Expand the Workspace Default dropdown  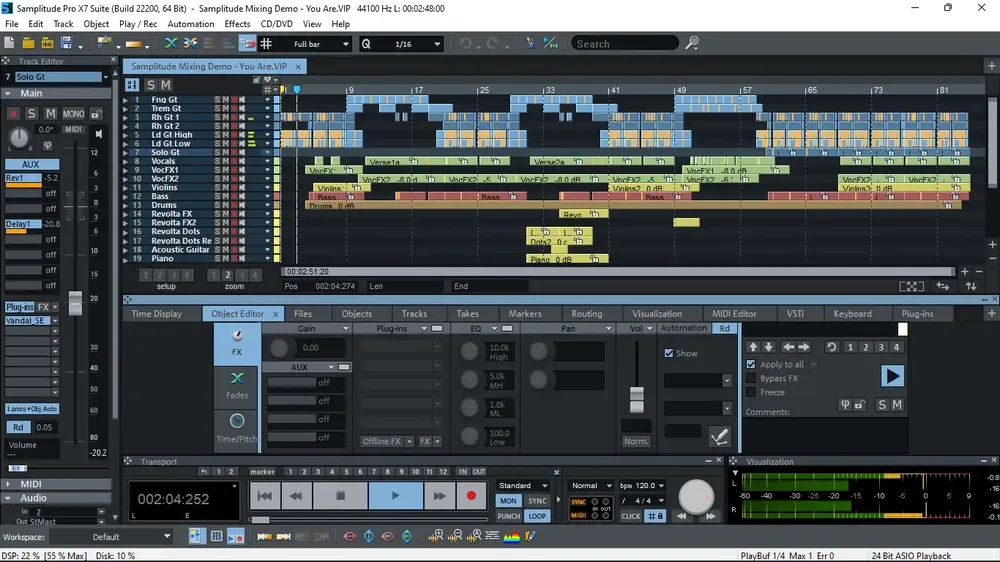131,537
